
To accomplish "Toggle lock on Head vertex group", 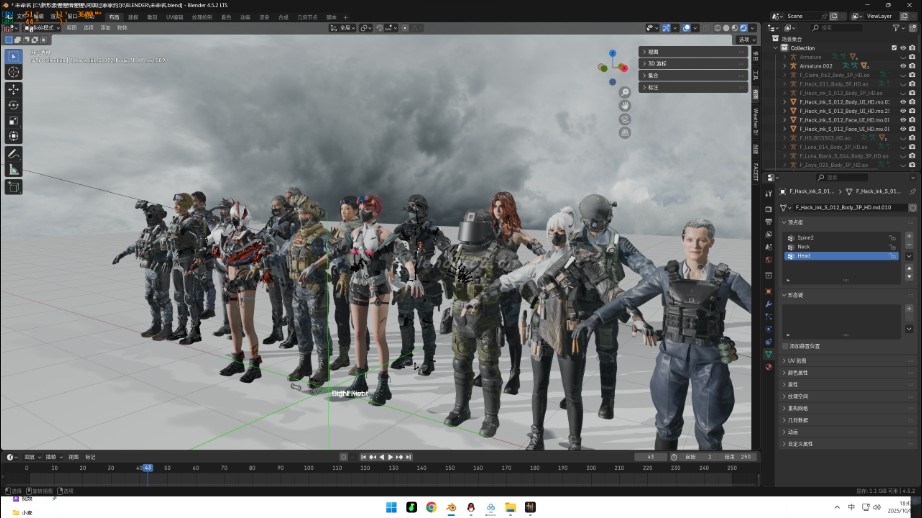I will (893, 256).
